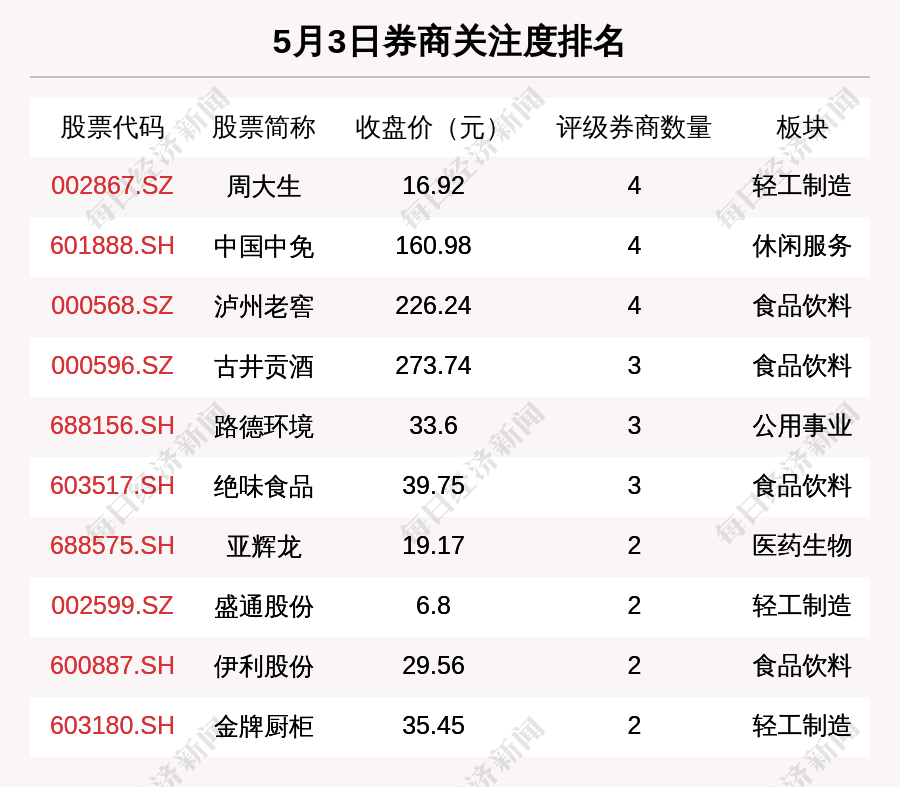Click 休闲服务 sector cell
The image size is (900, 787).
802,247
